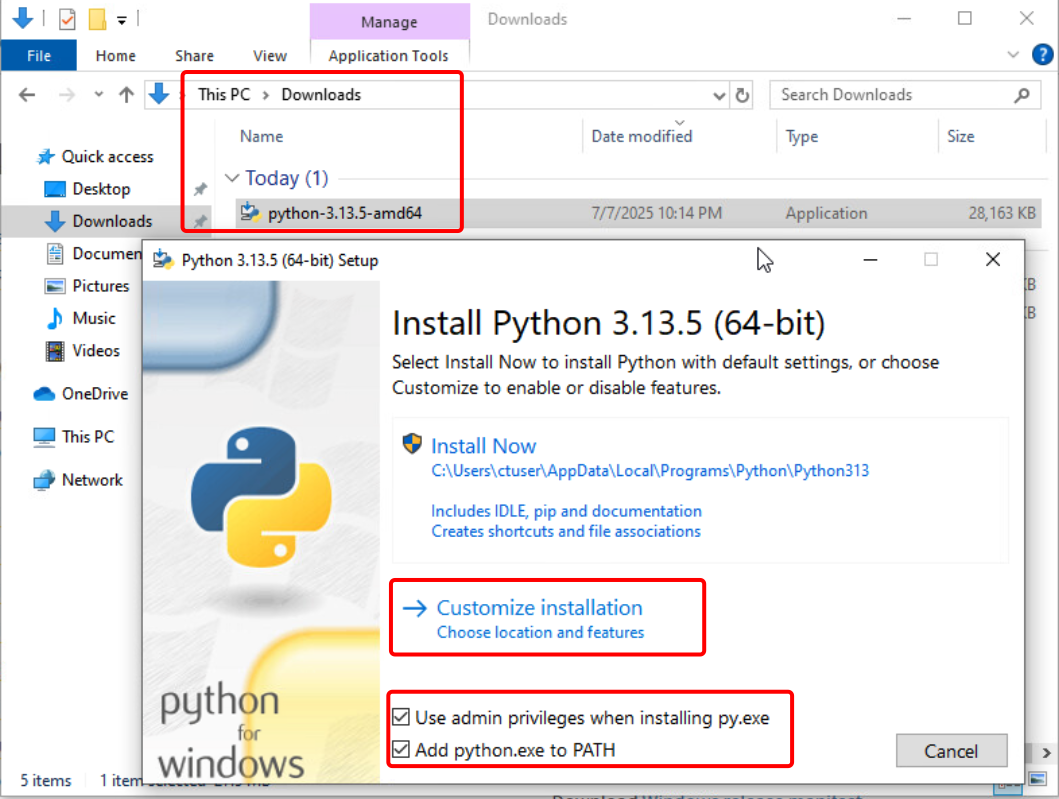Open the Application Tools Manage tab
1059x799 pixels.
389,21
